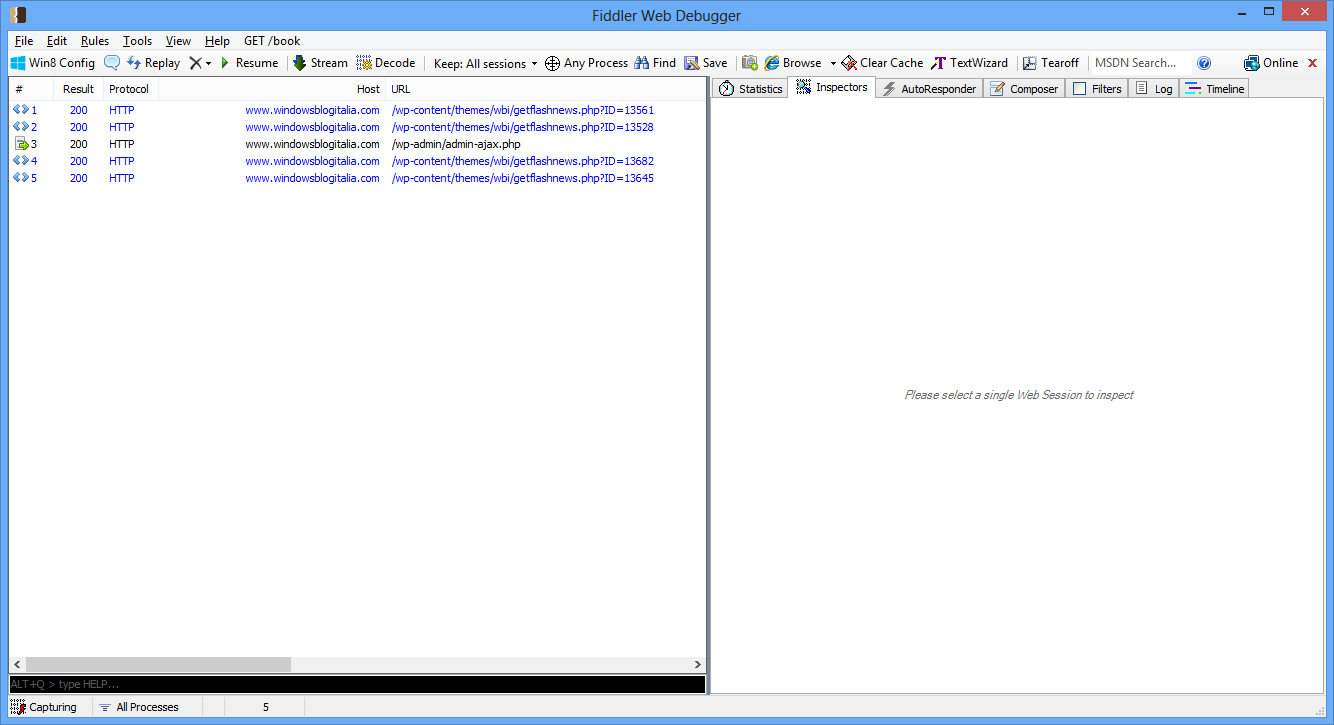Resume paused sessions
The height and width of the screenshot is (725, 1334).
coord(249,63)
